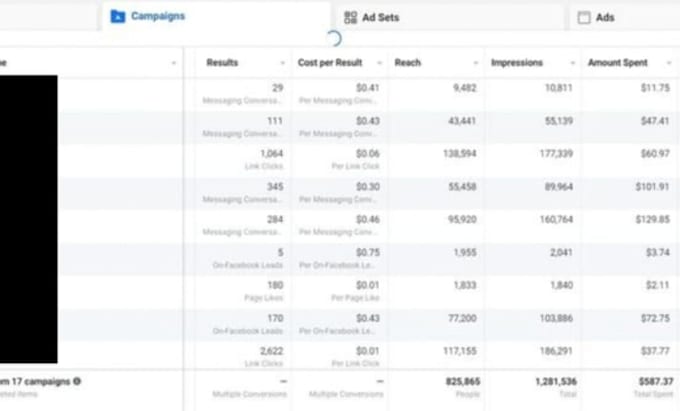The height and width of the screenshot is (411, 680).
Task: Open the name column dropdown arrow
Action: click(174, 63)
